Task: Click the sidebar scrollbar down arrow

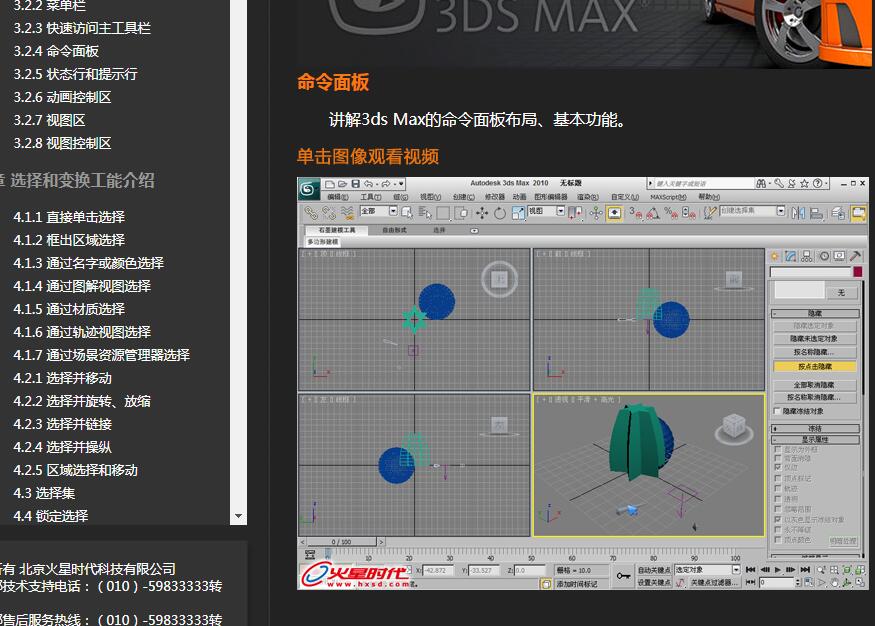Action: [238, 517]
